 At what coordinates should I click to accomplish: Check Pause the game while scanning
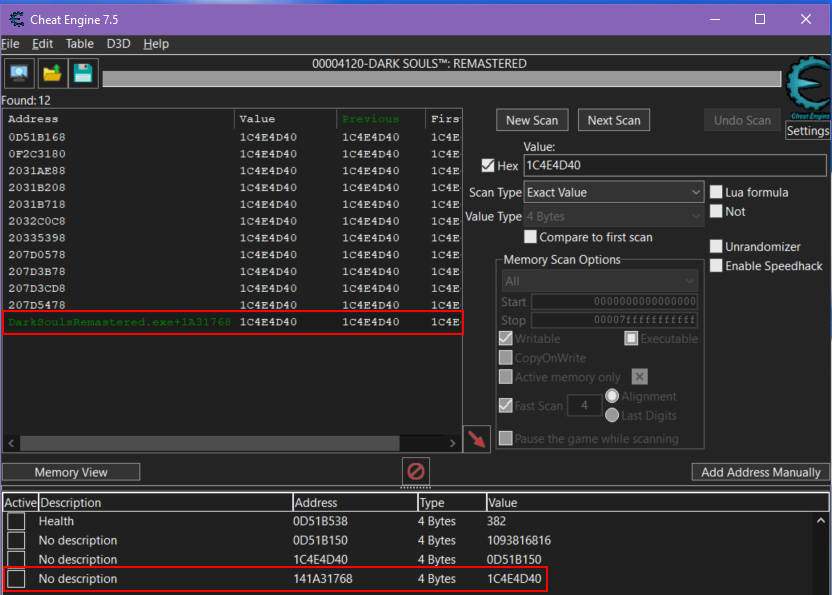tap(506, 438)
